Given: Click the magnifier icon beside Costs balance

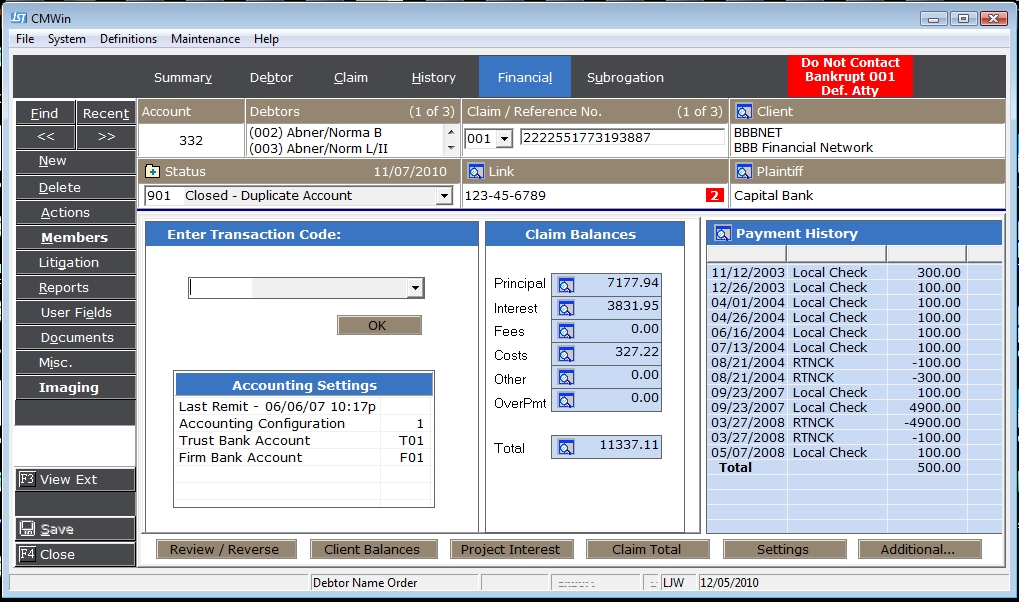Looking at the screenshot, I should click(x=566, y=355).
